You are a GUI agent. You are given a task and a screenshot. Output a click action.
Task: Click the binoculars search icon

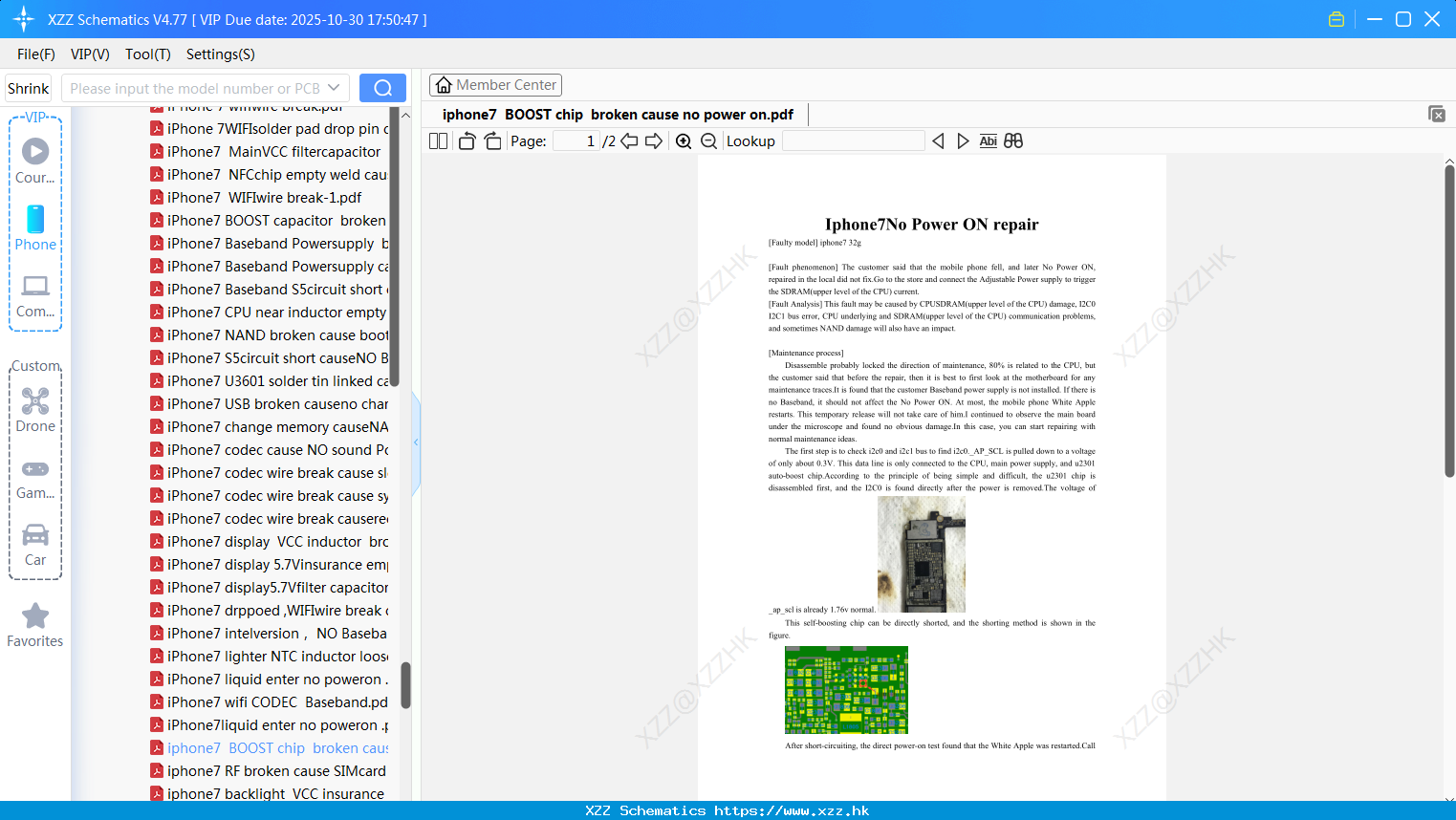1013,141
